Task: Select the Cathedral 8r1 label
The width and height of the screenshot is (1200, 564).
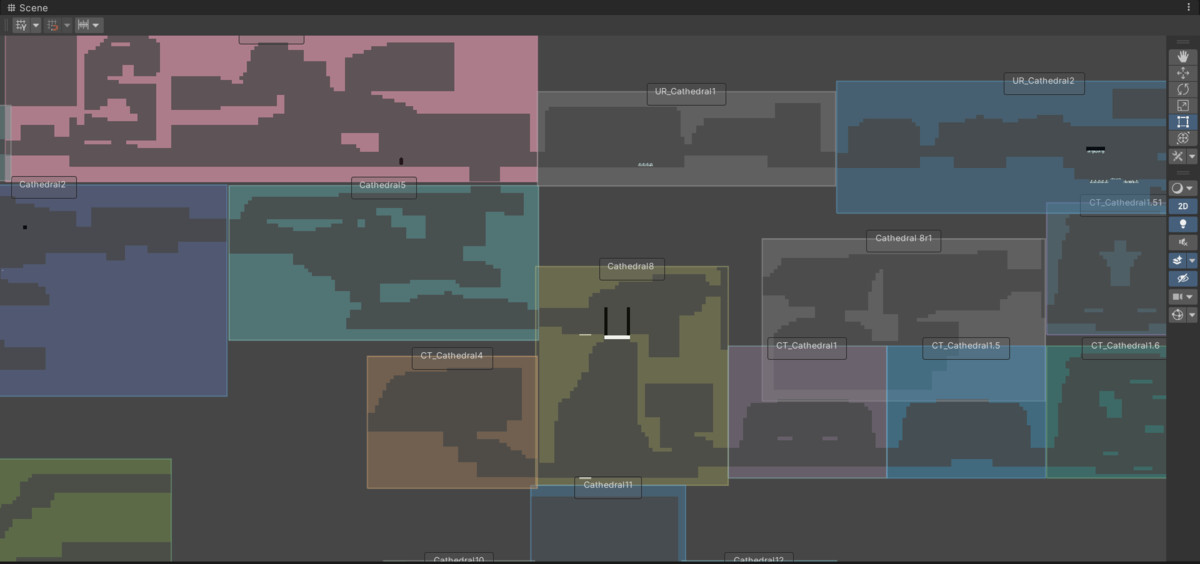Action: coord(902,239)
